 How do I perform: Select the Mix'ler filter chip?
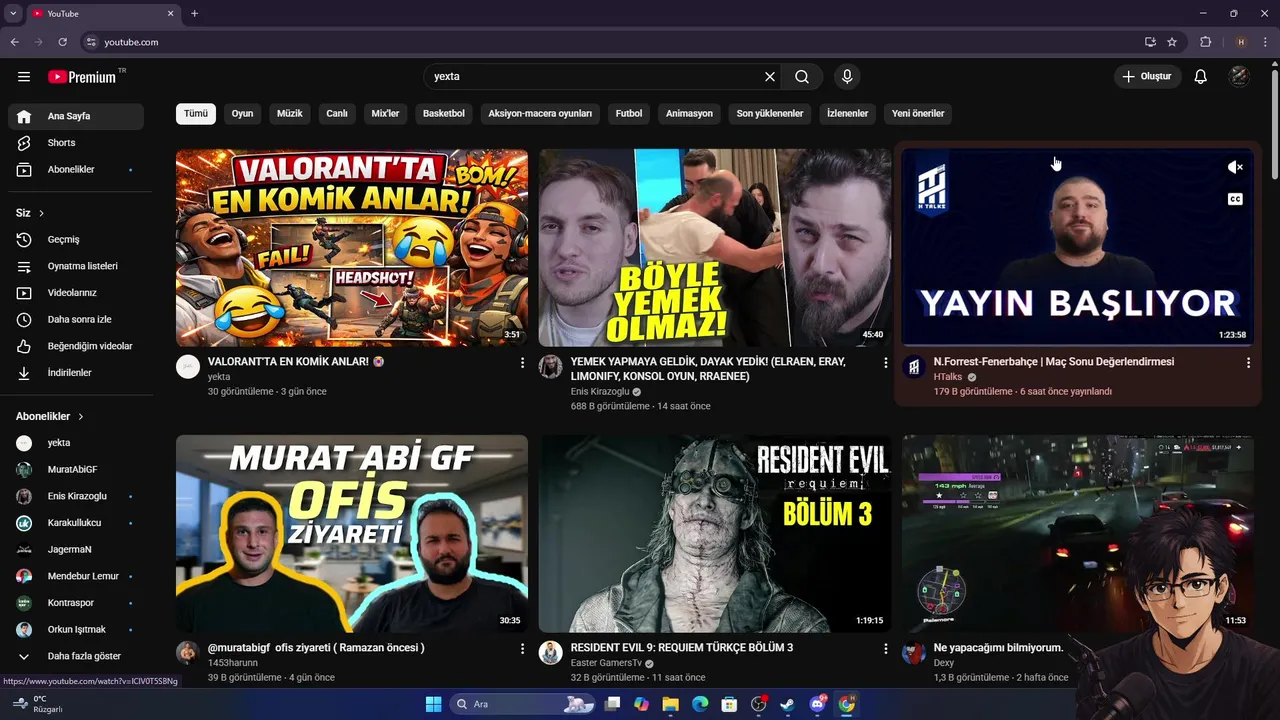point(385,114)
